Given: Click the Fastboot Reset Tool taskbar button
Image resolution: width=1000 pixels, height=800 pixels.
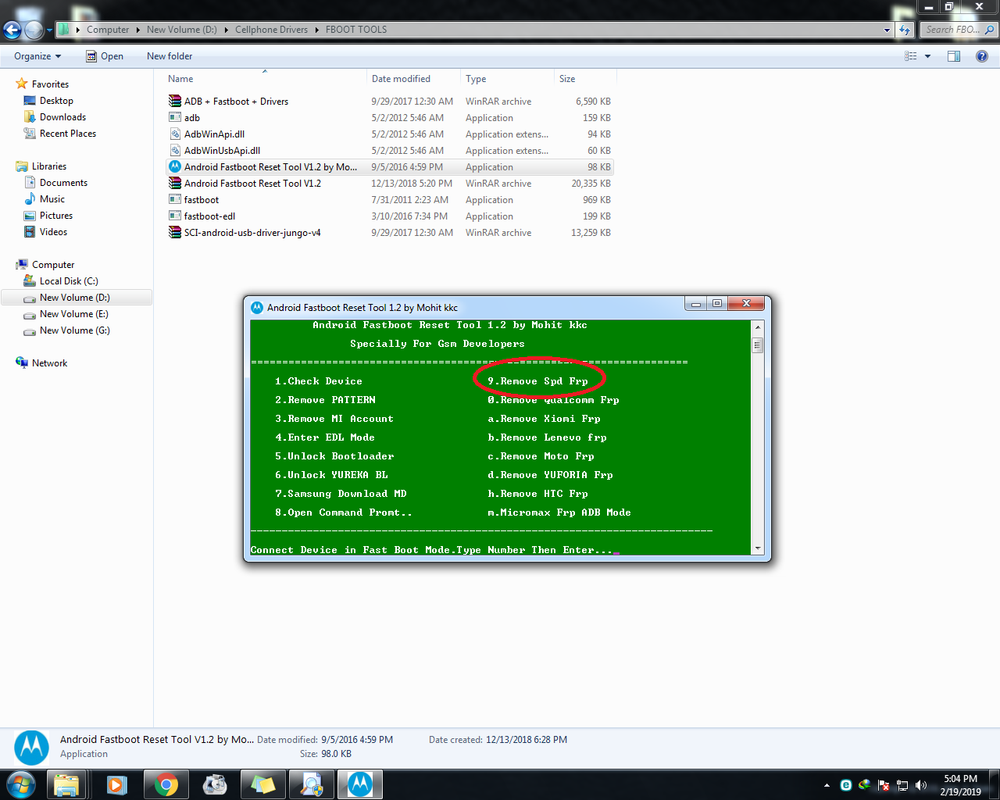Looking at the screenshot, I should [360, 785].
